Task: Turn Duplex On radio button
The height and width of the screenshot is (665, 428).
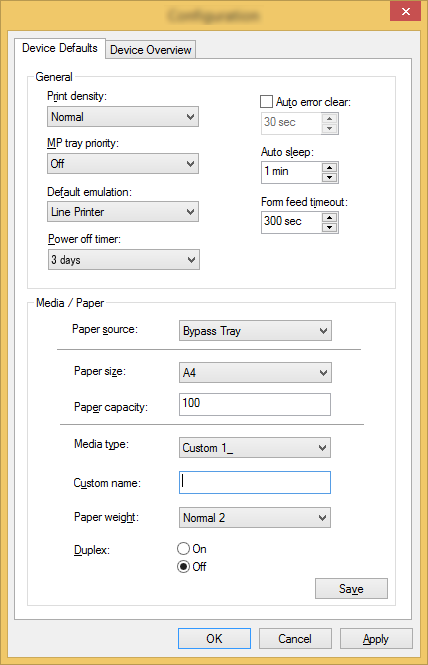Action: tap(183, 549)
